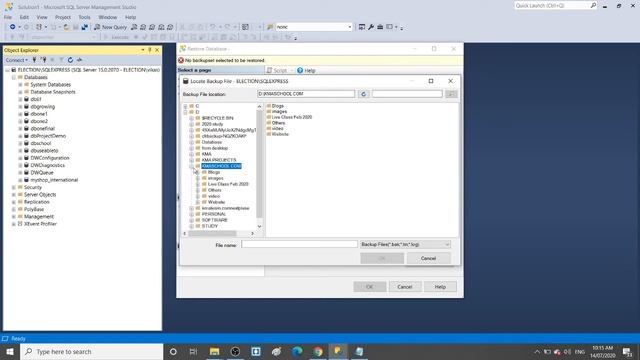Select the dbgrowing database

point(42,107)
